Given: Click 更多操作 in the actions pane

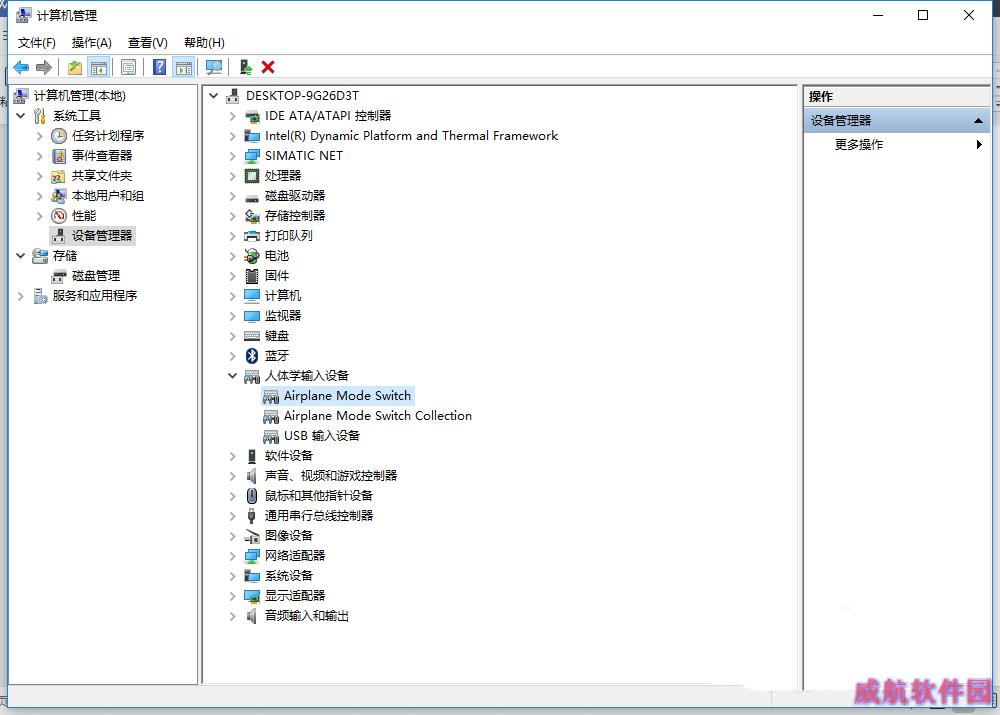Looking at the screenshot, I should pyautogui.click(x=859, y=145).
